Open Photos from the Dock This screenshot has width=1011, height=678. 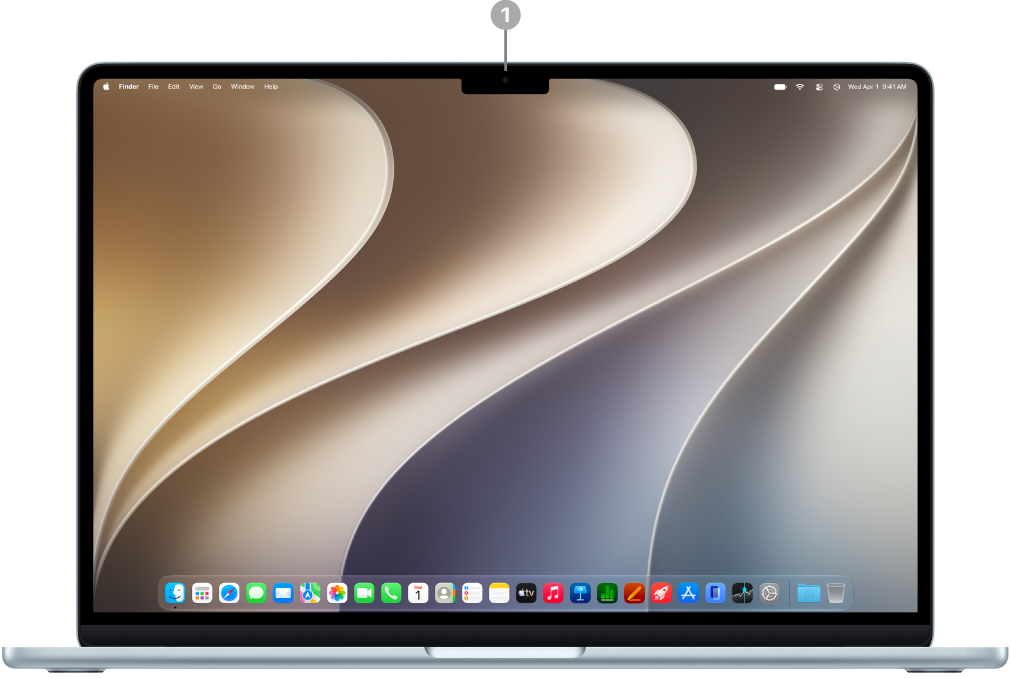[x=337, y=592]
